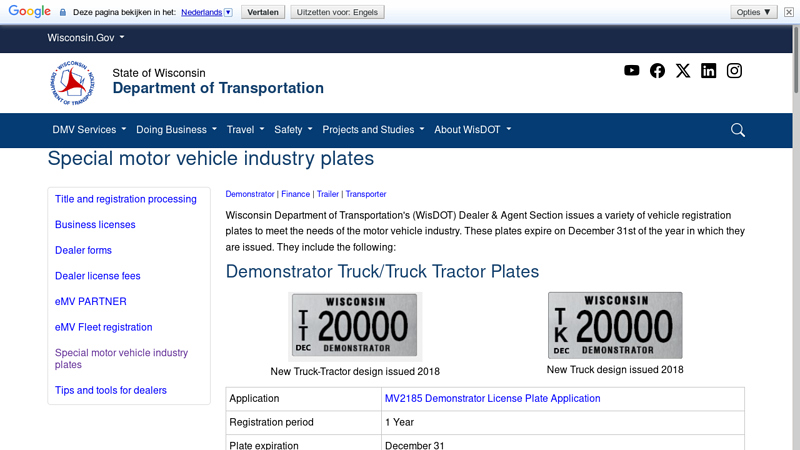
Task: Close the Google translate bar
Action: pos(789,12)
